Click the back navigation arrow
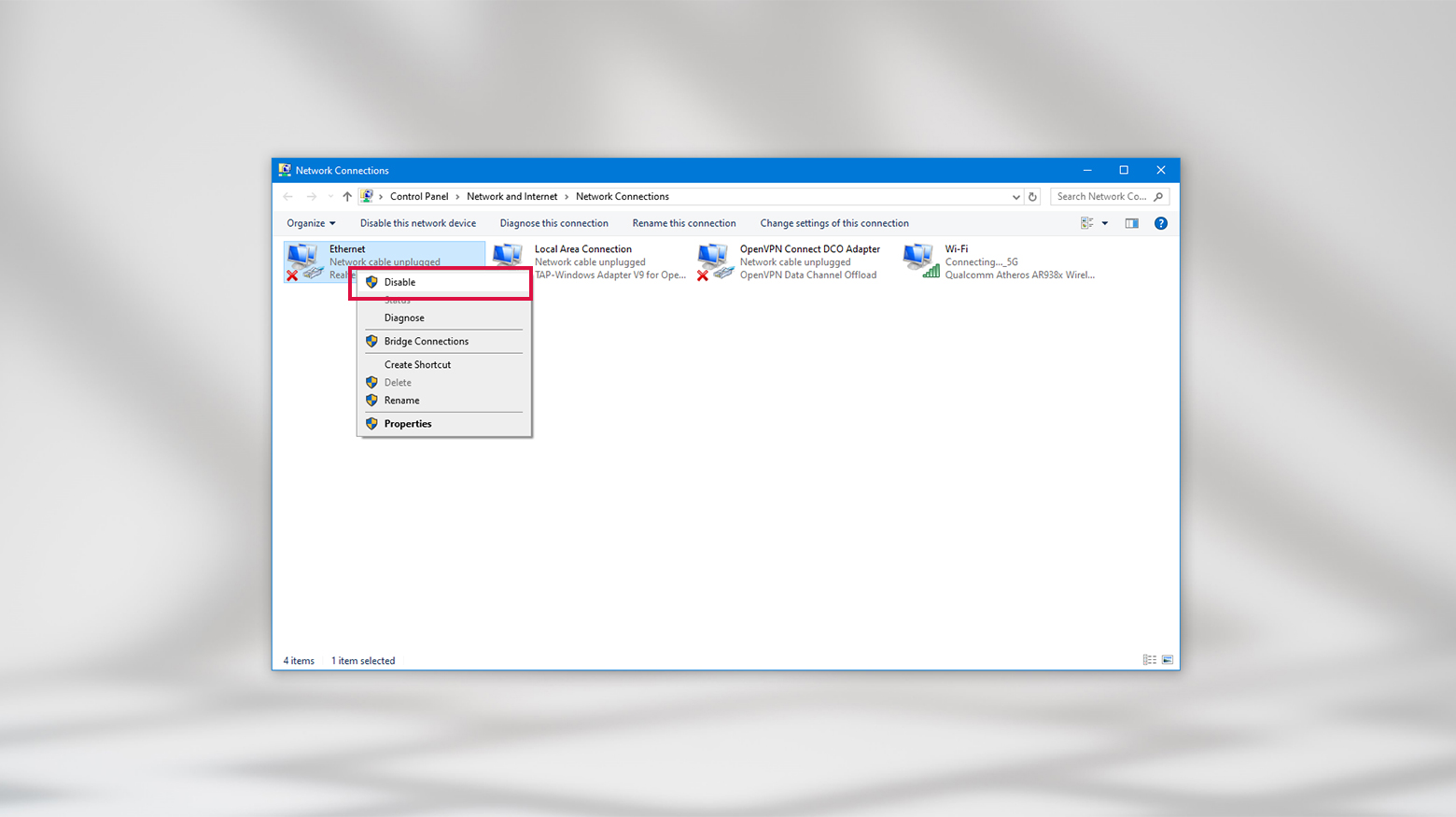 [x=287, y=196]
